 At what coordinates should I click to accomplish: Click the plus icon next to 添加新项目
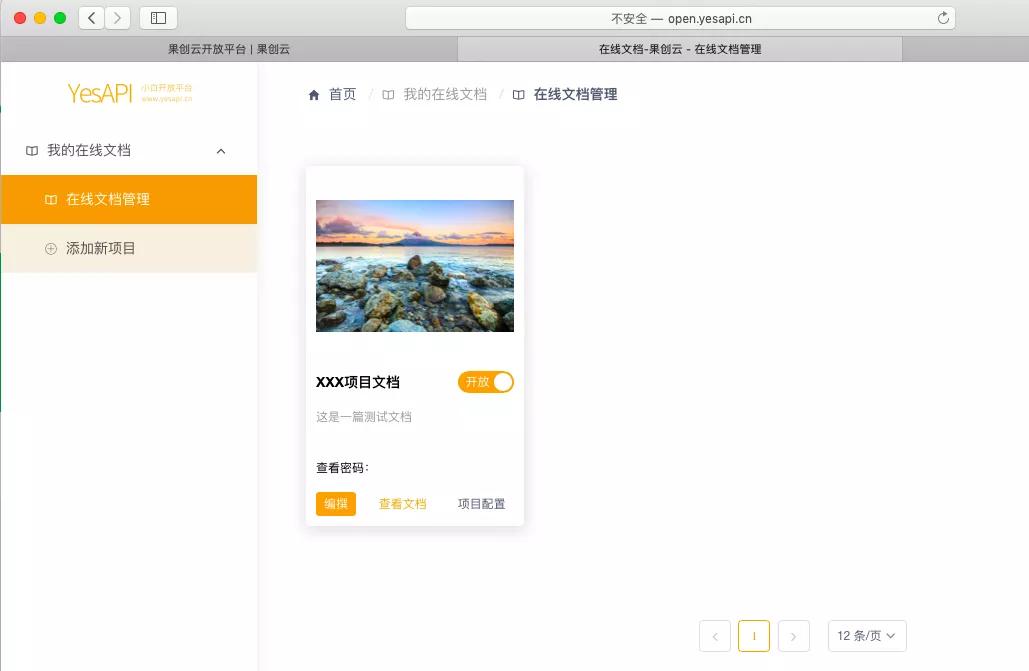pos(50,248)
